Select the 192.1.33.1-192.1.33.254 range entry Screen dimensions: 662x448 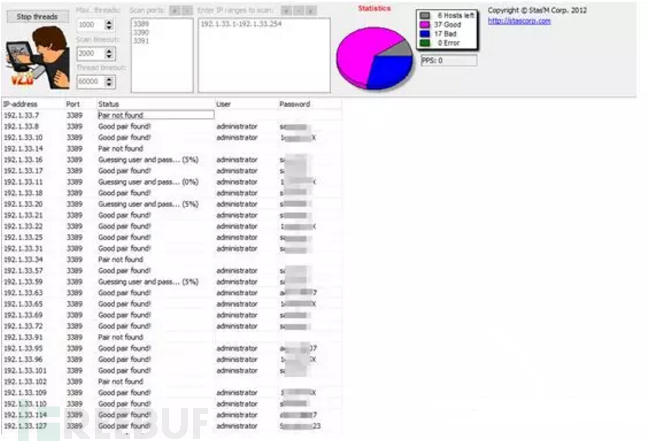coord(242,22)
